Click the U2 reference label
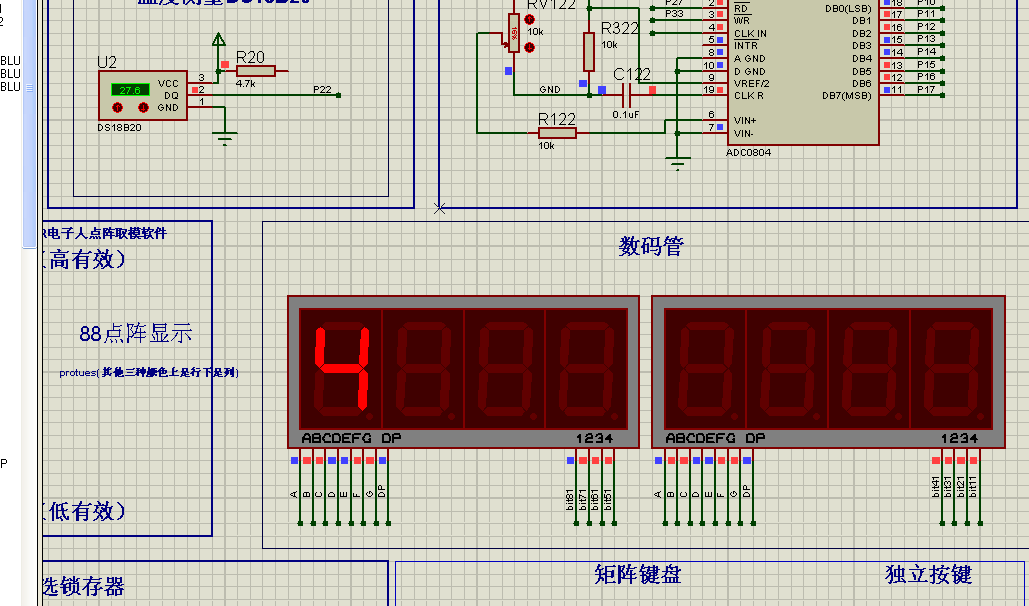The height and width of the screenshot is (606, 1029). 107,62
